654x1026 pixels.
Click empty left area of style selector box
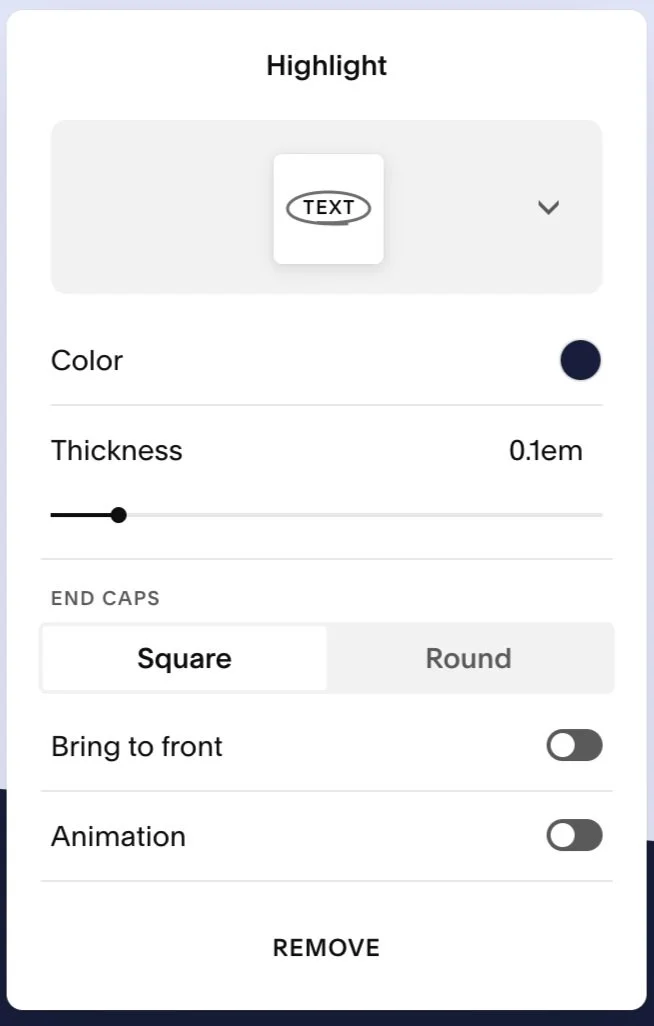click(x=150, y=208)
